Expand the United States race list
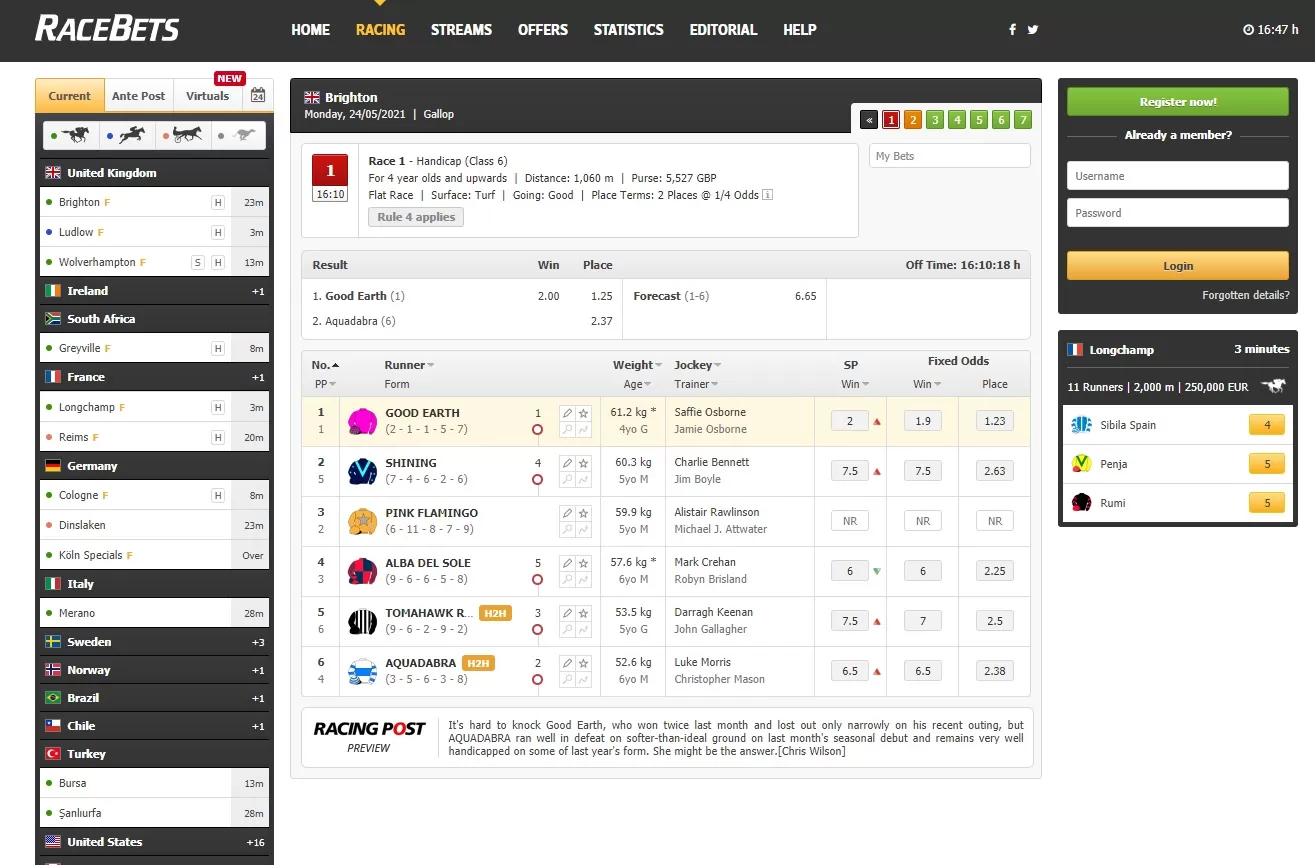Image resolution: width=1315 pixels, height=865 pixels. (x=155, y=842)
